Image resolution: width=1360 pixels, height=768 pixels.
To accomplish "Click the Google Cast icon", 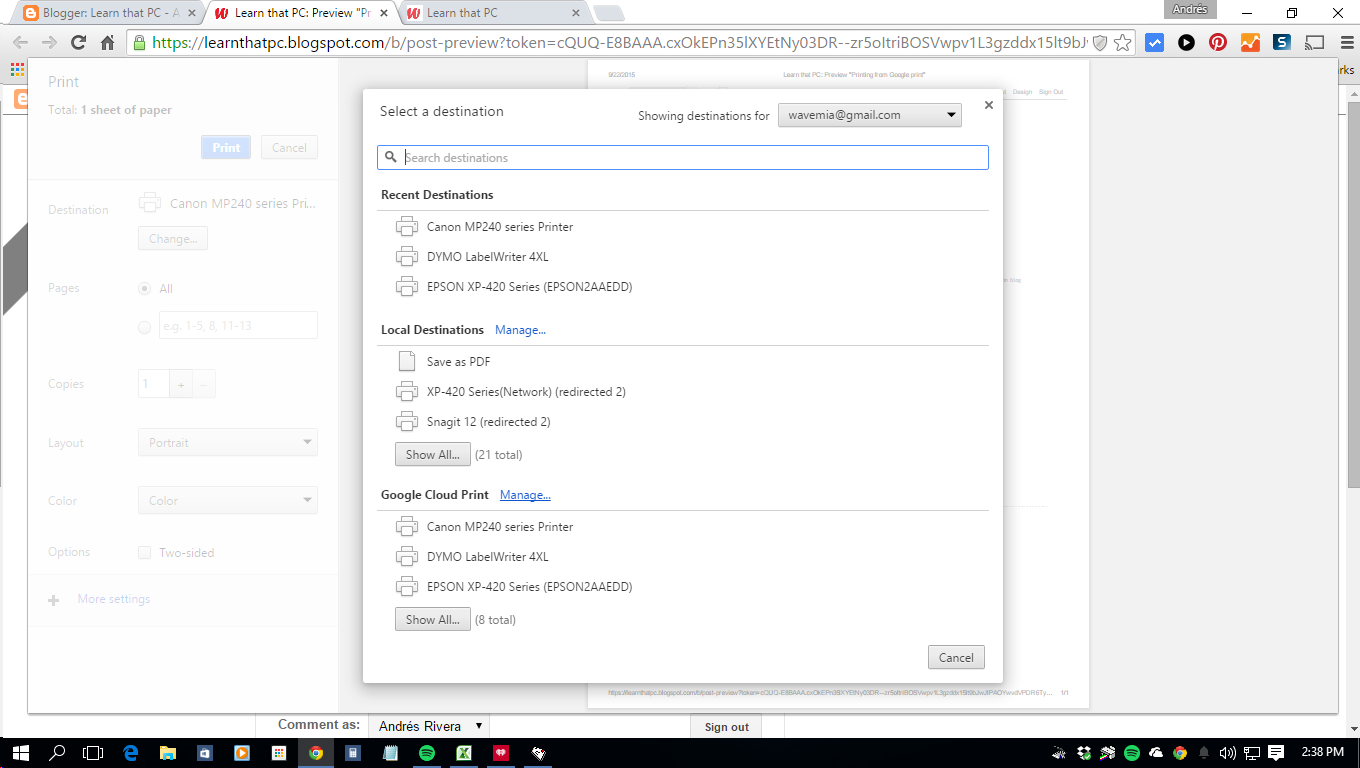I will (x=1315, y=43).
